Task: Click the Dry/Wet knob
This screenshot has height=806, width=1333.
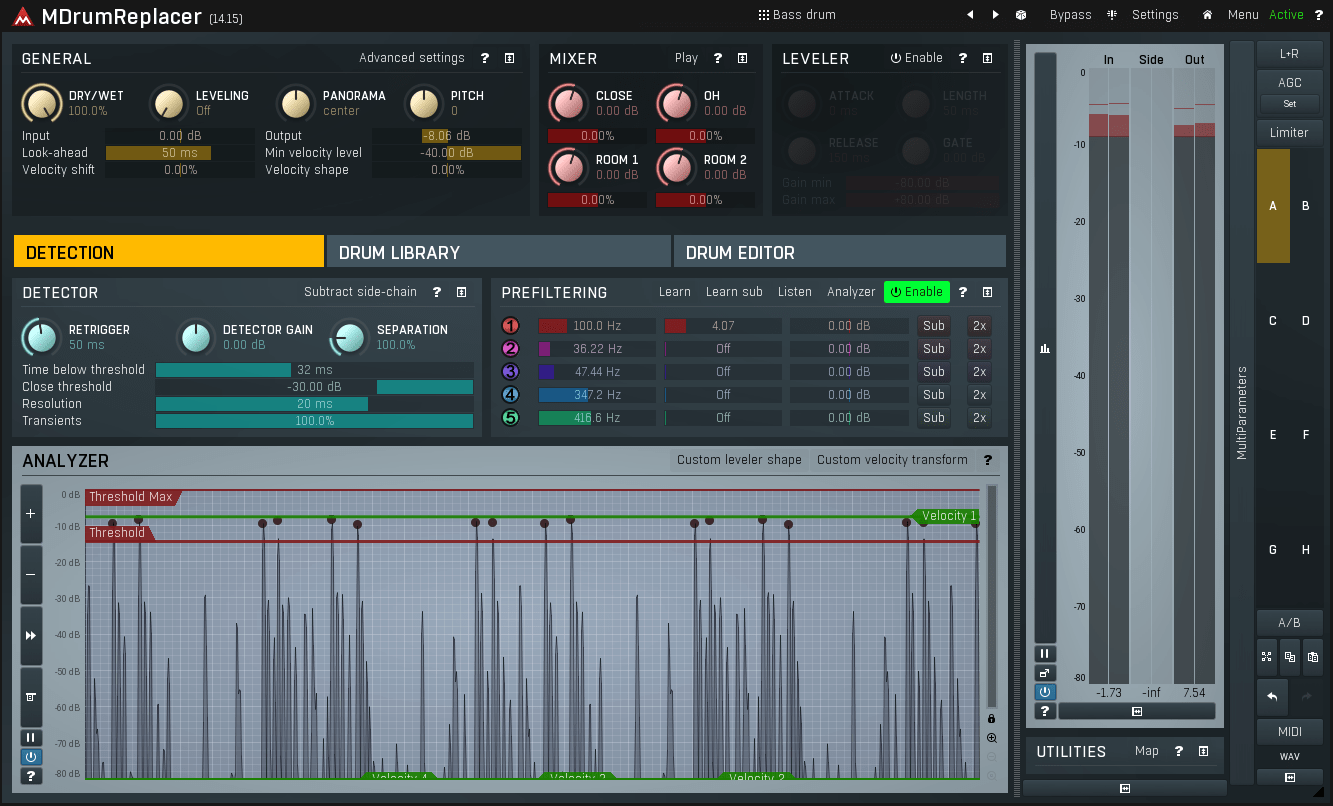Action: tap(41, 103)
